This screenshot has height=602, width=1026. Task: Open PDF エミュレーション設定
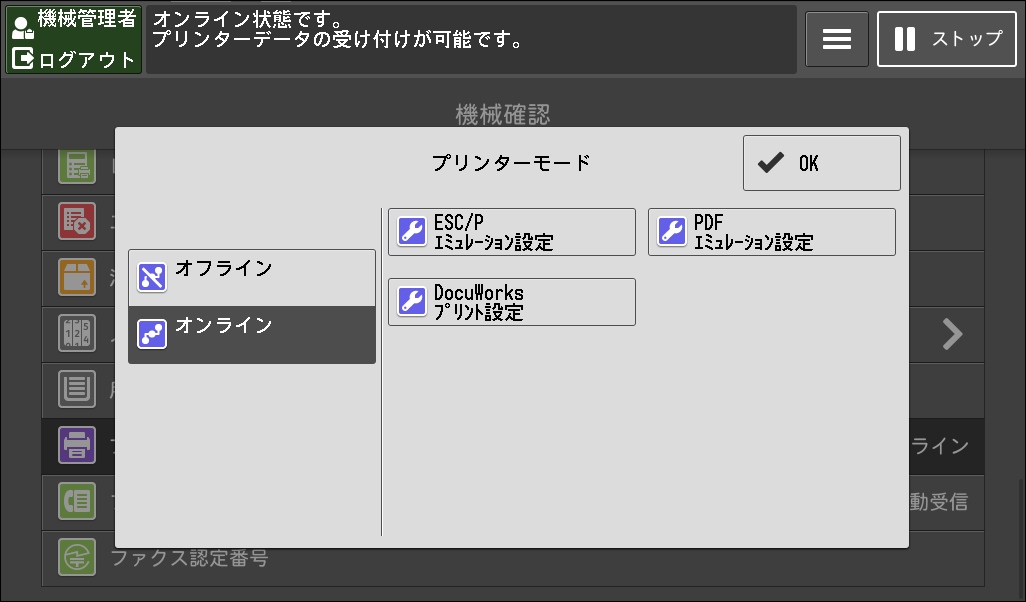point(771,232)
